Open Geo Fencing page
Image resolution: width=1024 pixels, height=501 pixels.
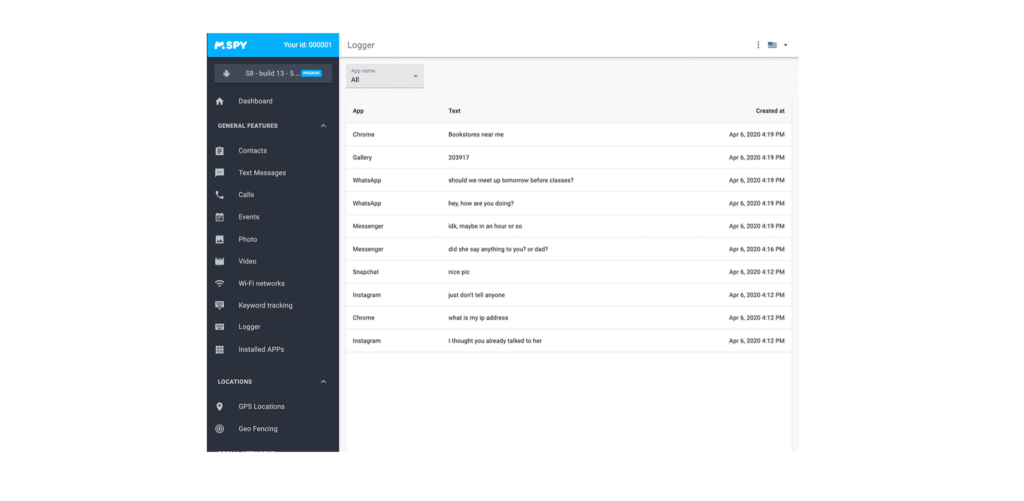point(258,428)
